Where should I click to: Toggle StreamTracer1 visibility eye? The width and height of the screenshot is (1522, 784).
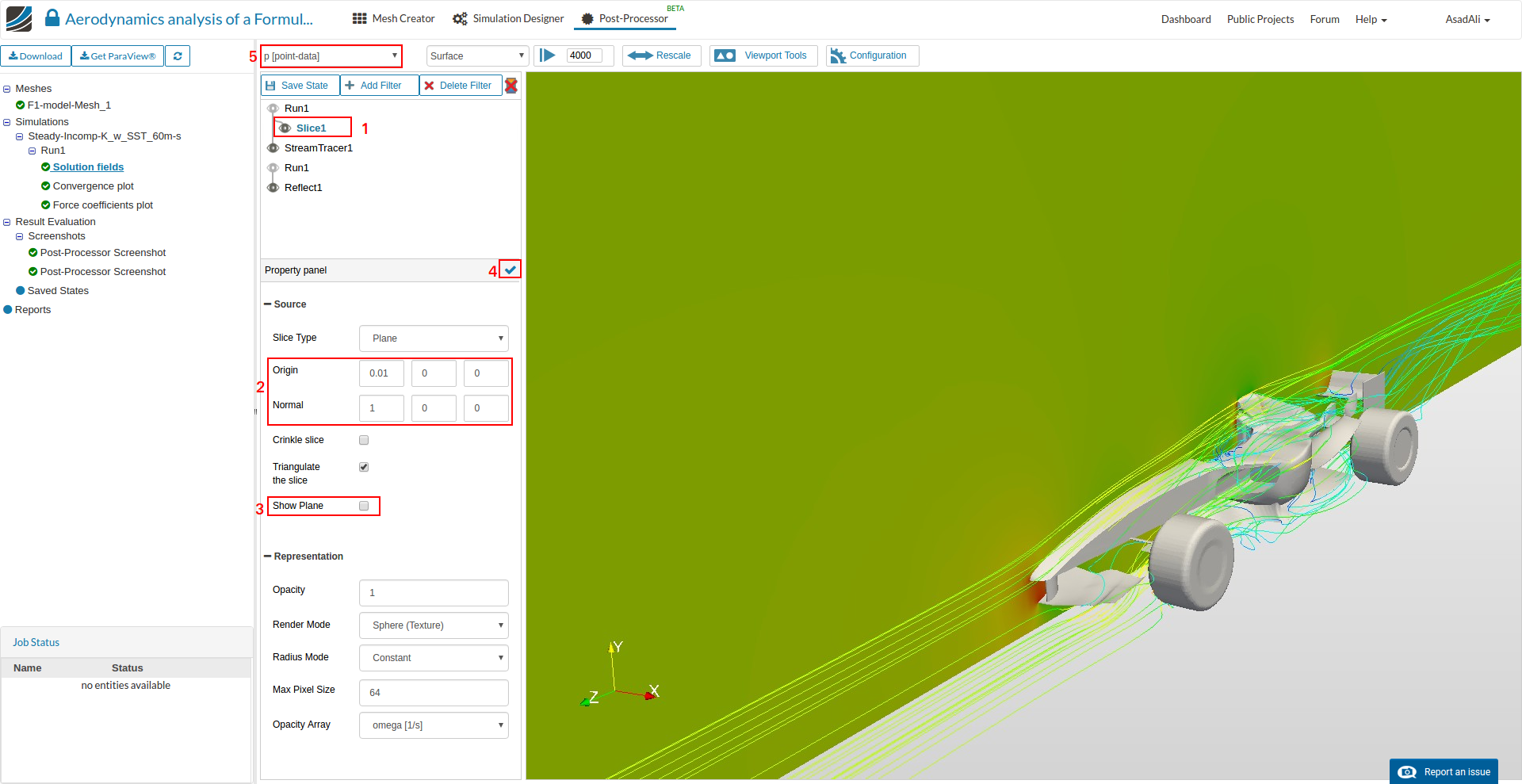273,148
